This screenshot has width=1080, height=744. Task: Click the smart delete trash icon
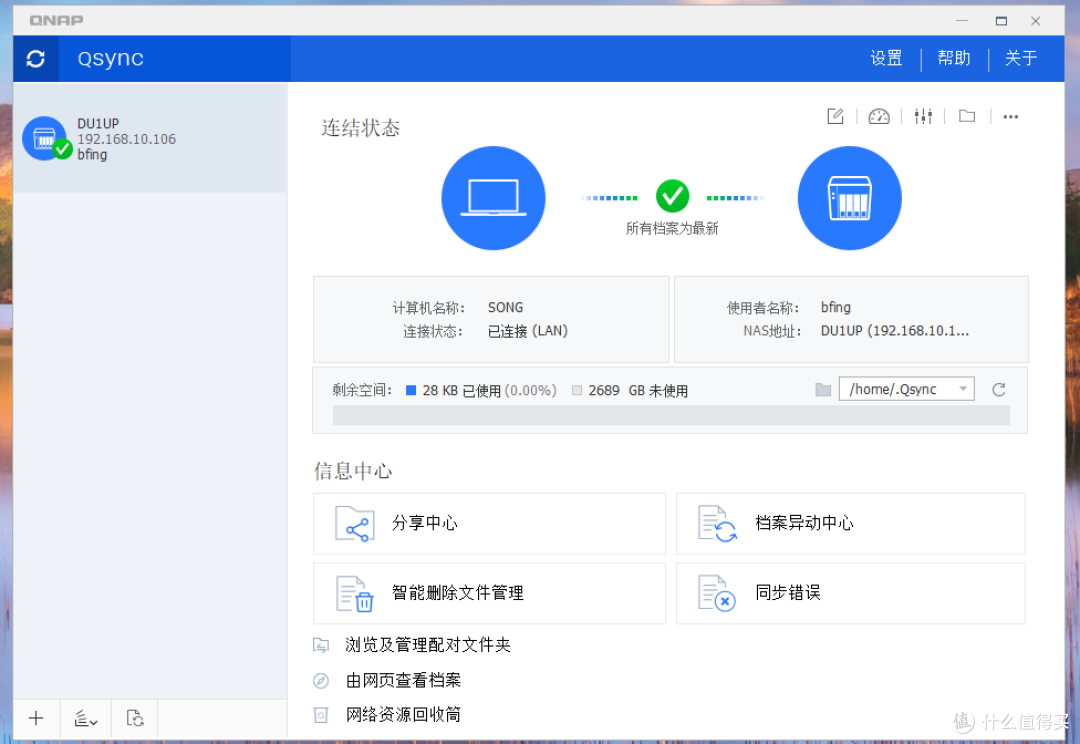[355, 593]
